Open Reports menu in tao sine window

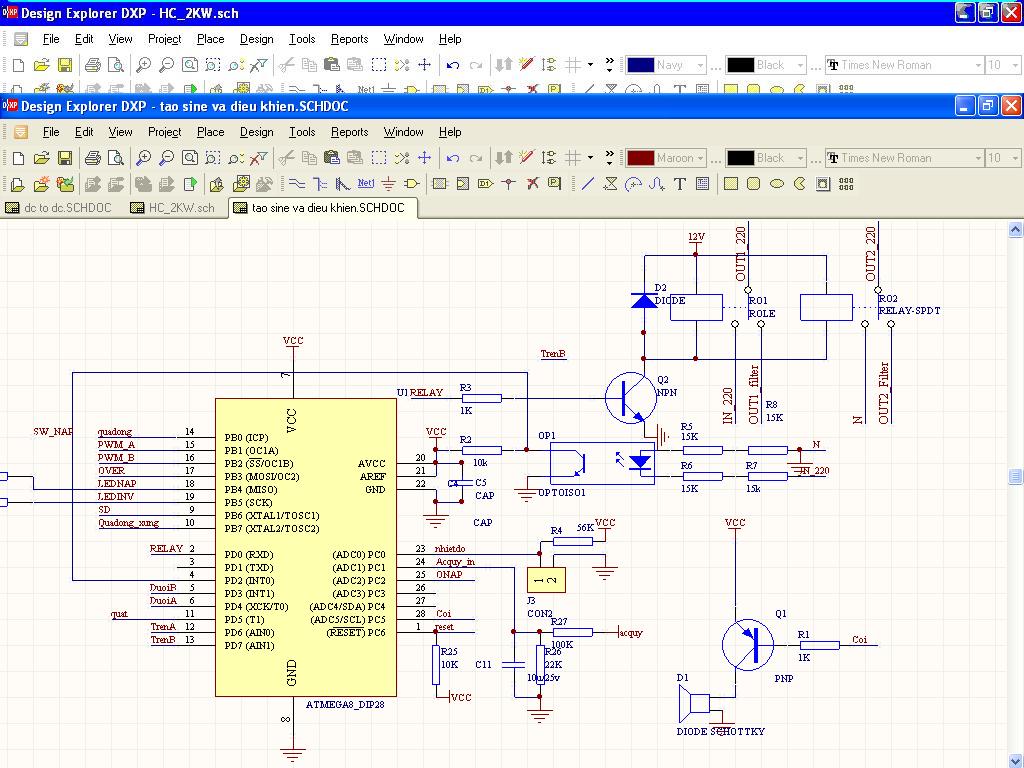coord(349,132)
